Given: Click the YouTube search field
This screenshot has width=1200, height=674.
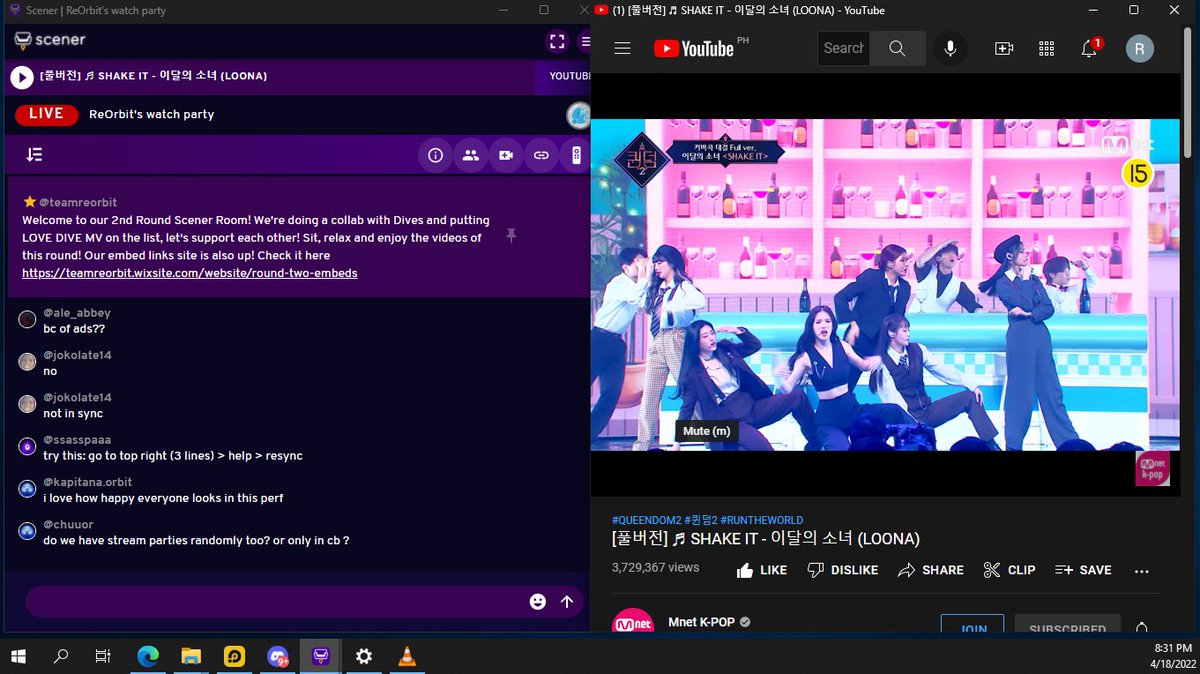Looking at the screenshot, I should 843,48.
